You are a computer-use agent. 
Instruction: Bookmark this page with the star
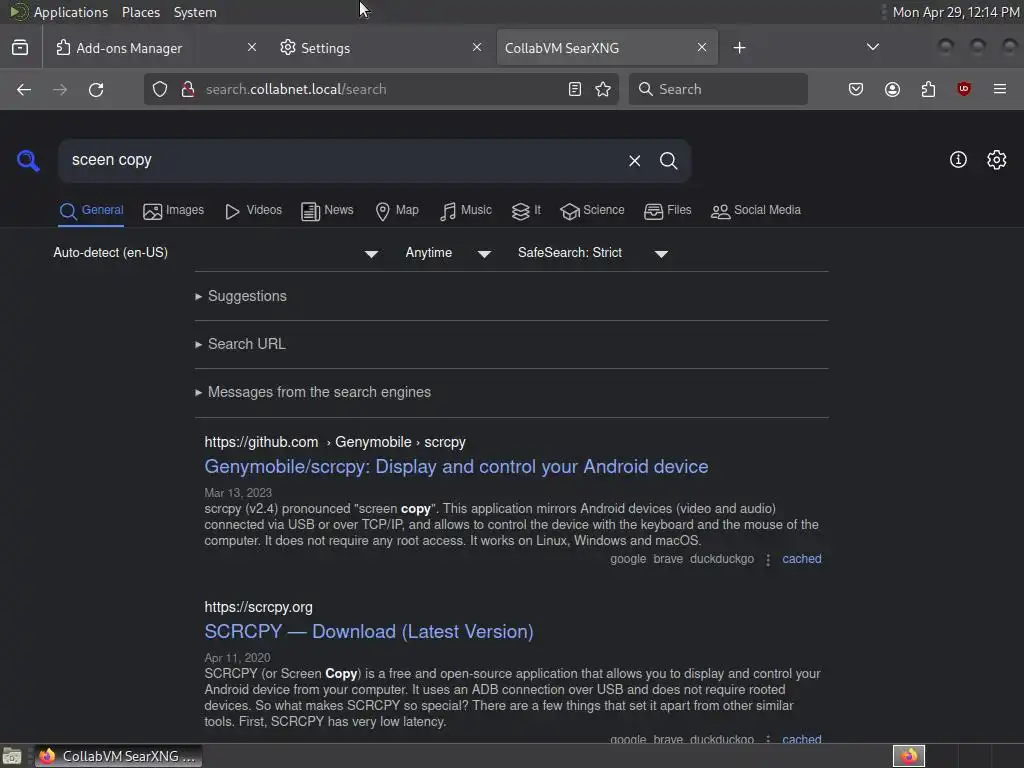coord(603,89)
